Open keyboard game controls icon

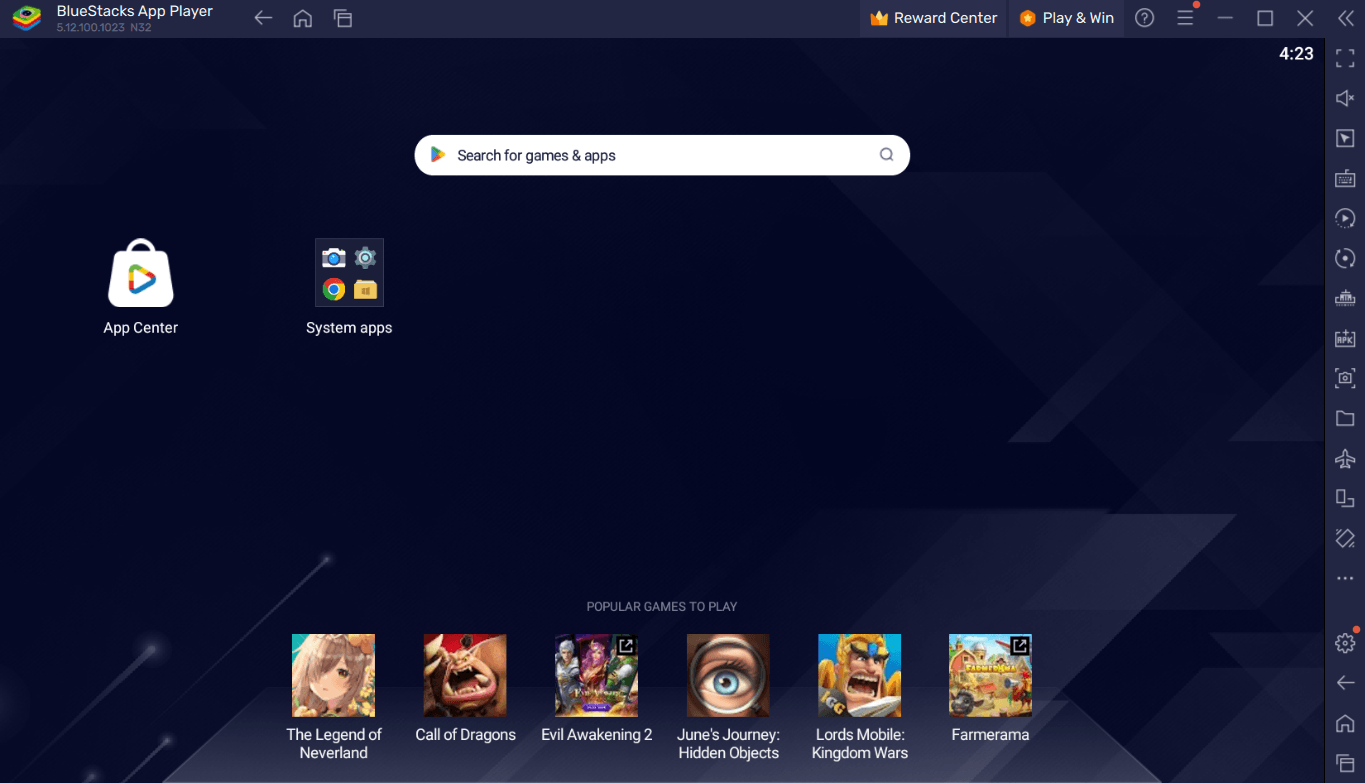(x=1345, y=178)
